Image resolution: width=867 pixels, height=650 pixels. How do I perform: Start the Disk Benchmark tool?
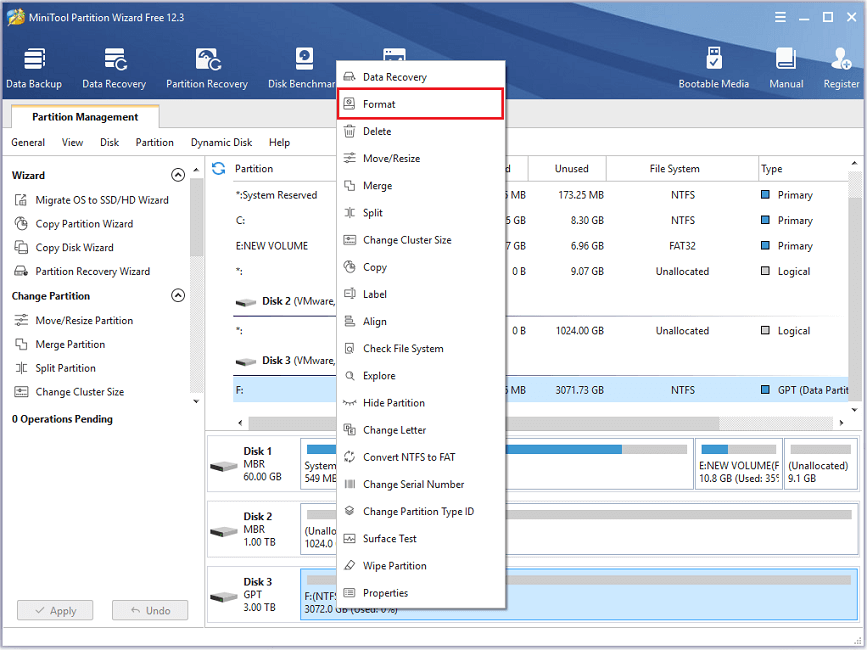click(x=302, y=69)
